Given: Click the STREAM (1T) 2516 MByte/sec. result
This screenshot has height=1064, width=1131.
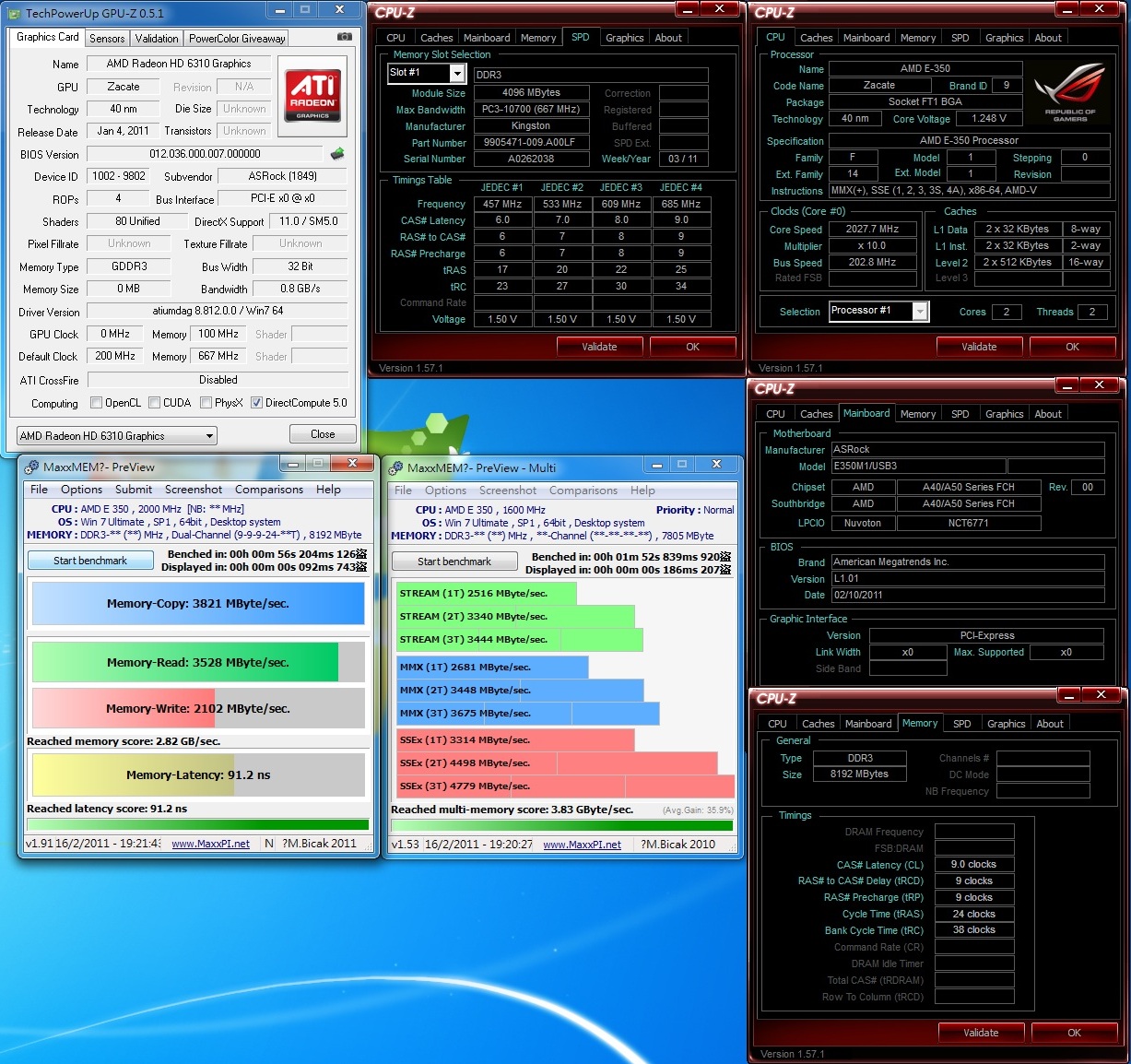Looking at the screenshot, I should (486, 593).
